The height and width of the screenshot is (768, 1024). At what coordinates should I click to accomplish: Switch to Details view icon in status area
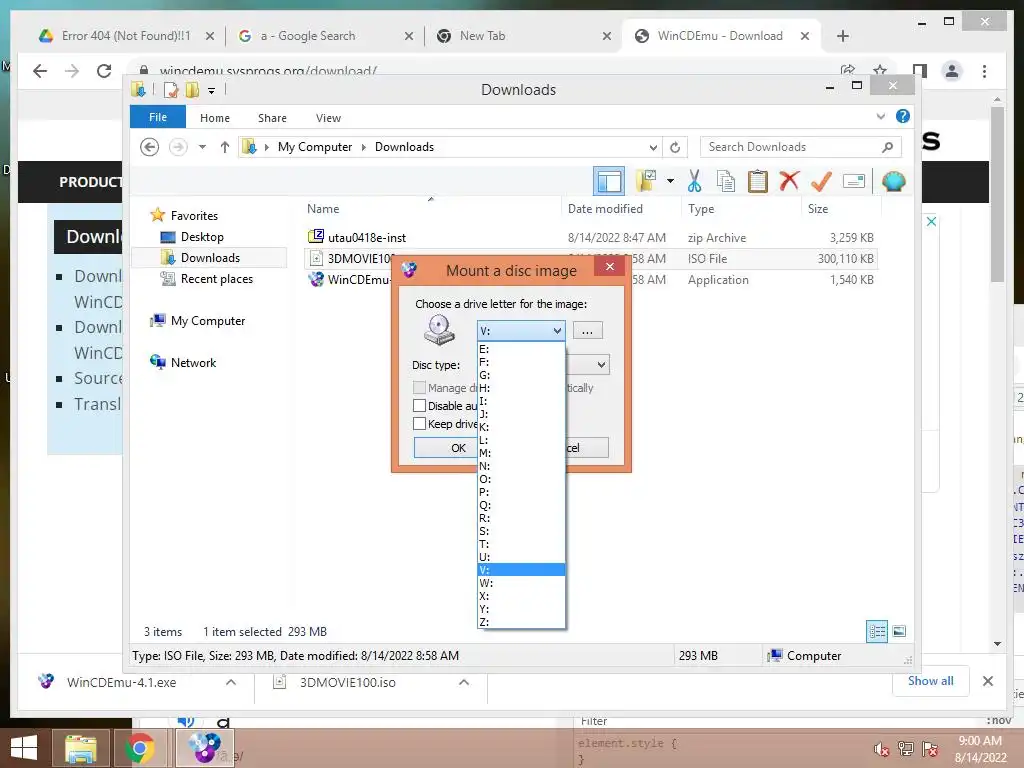click(x=877, y=632)
